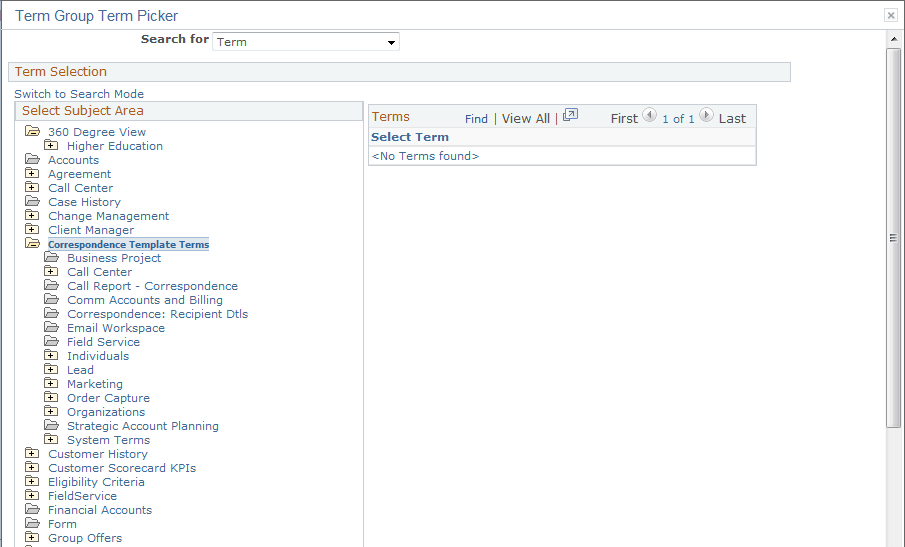
Task: Select Email Workspace tree item
Action: tap(116, 328)
